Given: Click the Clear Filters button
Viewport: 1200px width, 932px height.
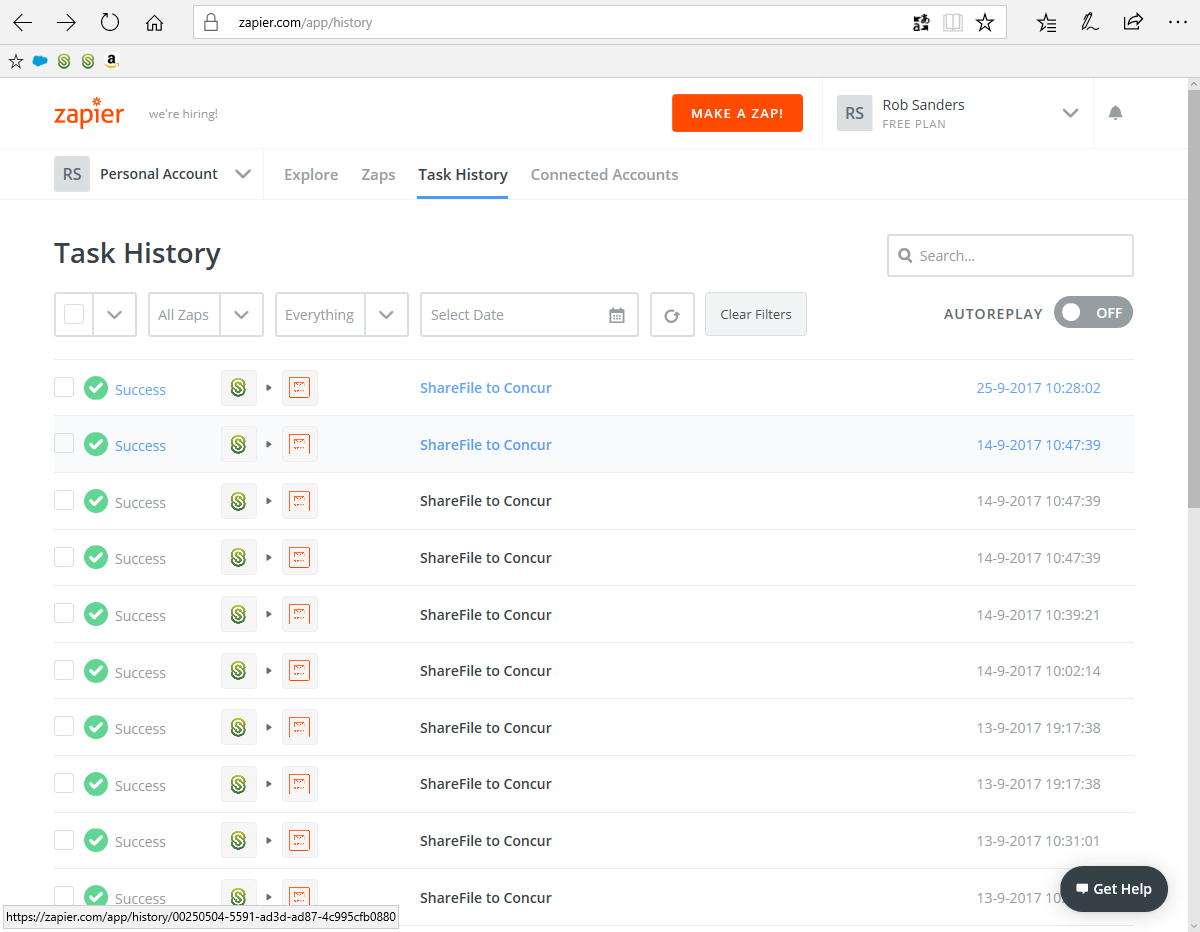Looking at the screenshot, I should point(755,314).
